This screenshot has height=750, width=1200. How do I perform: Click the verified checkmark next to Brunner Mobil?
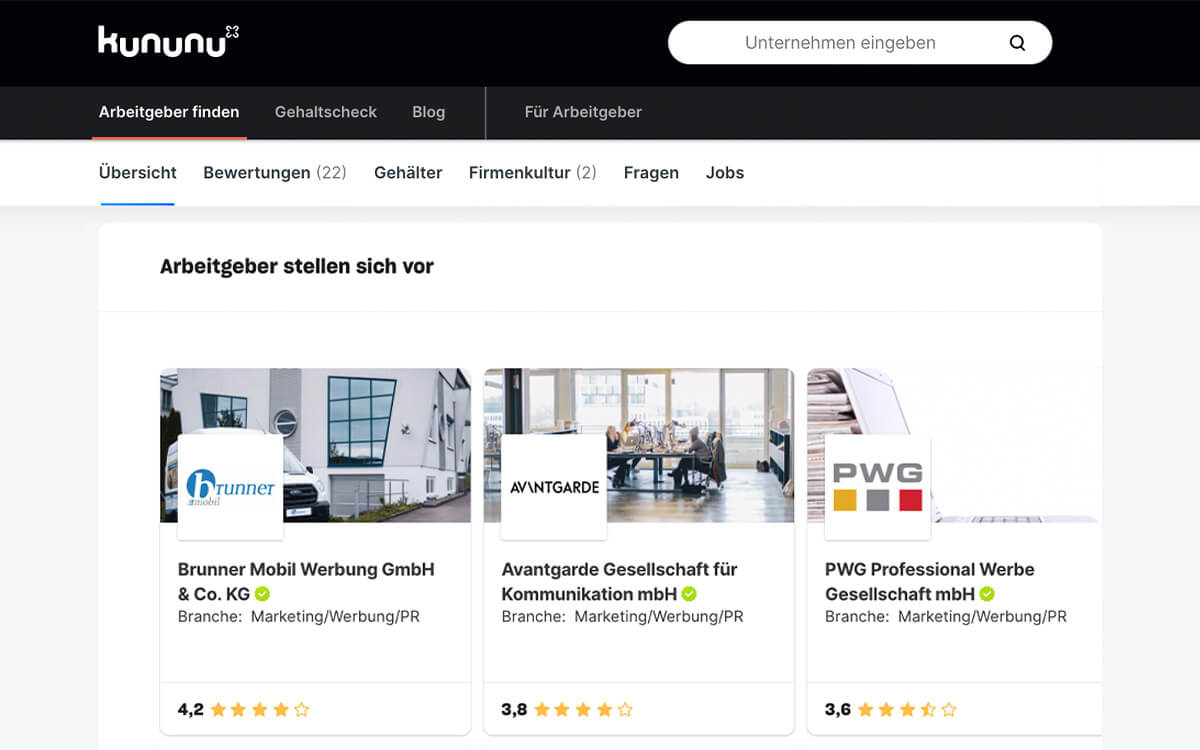coord(263,594)
